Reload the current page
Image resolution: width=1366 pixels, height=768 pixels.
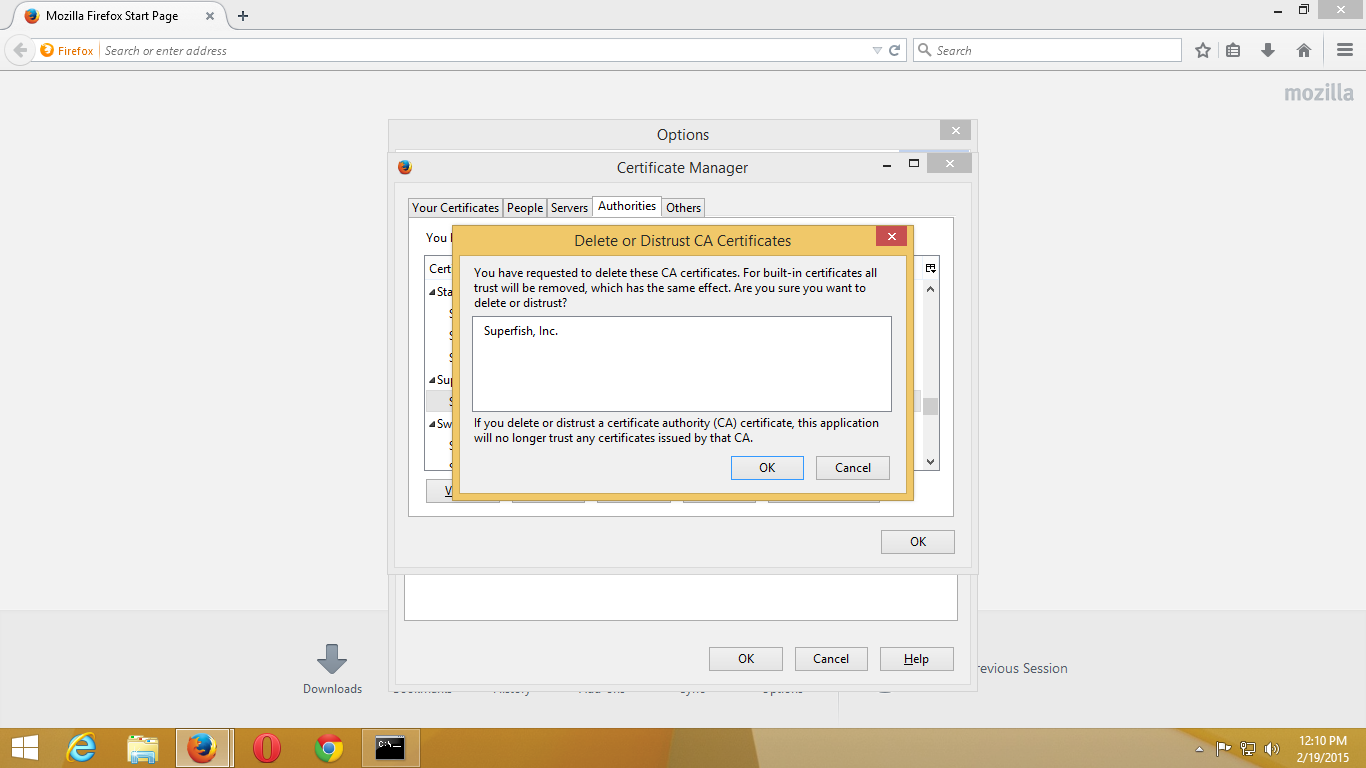point(895,50)
